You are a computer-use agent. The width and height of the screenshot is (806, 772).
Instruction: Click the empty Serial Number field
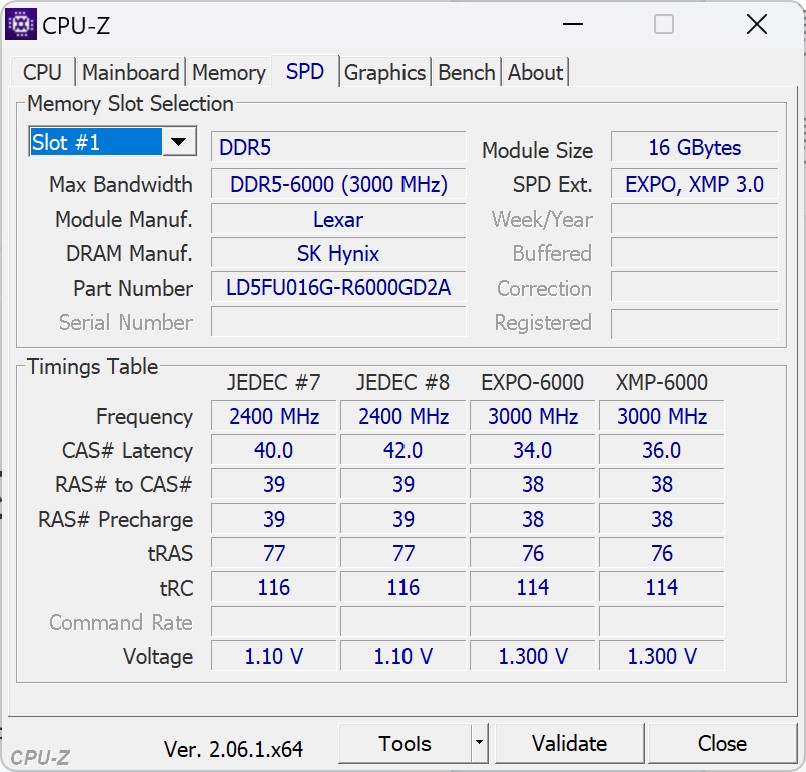click(x=338, y=322)
